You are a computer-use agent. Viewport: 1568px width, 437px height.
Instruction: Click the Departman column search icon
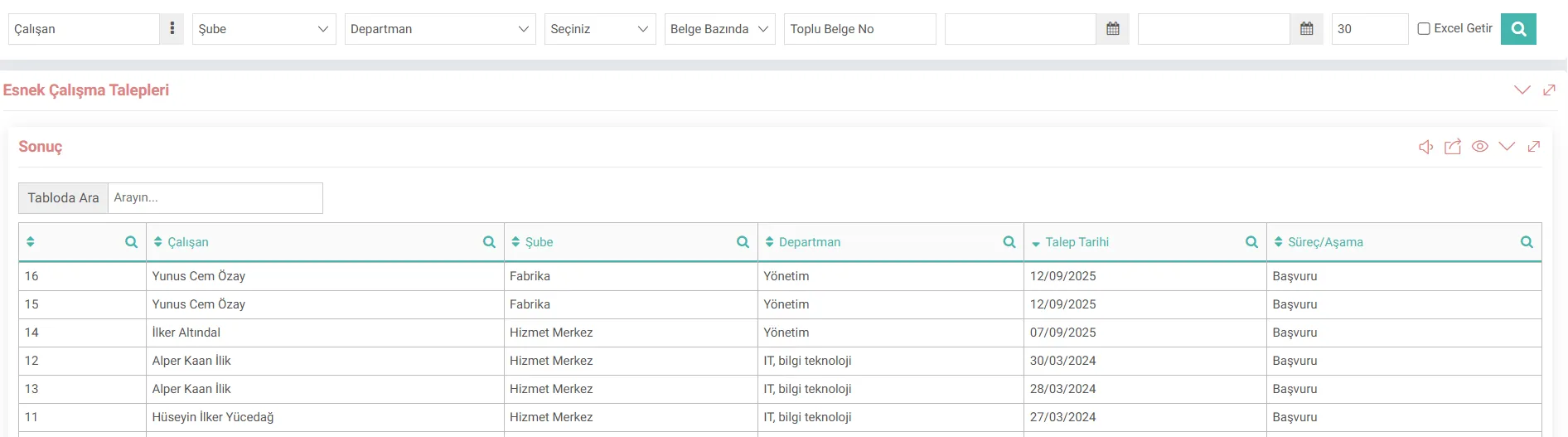(1009, 242)
